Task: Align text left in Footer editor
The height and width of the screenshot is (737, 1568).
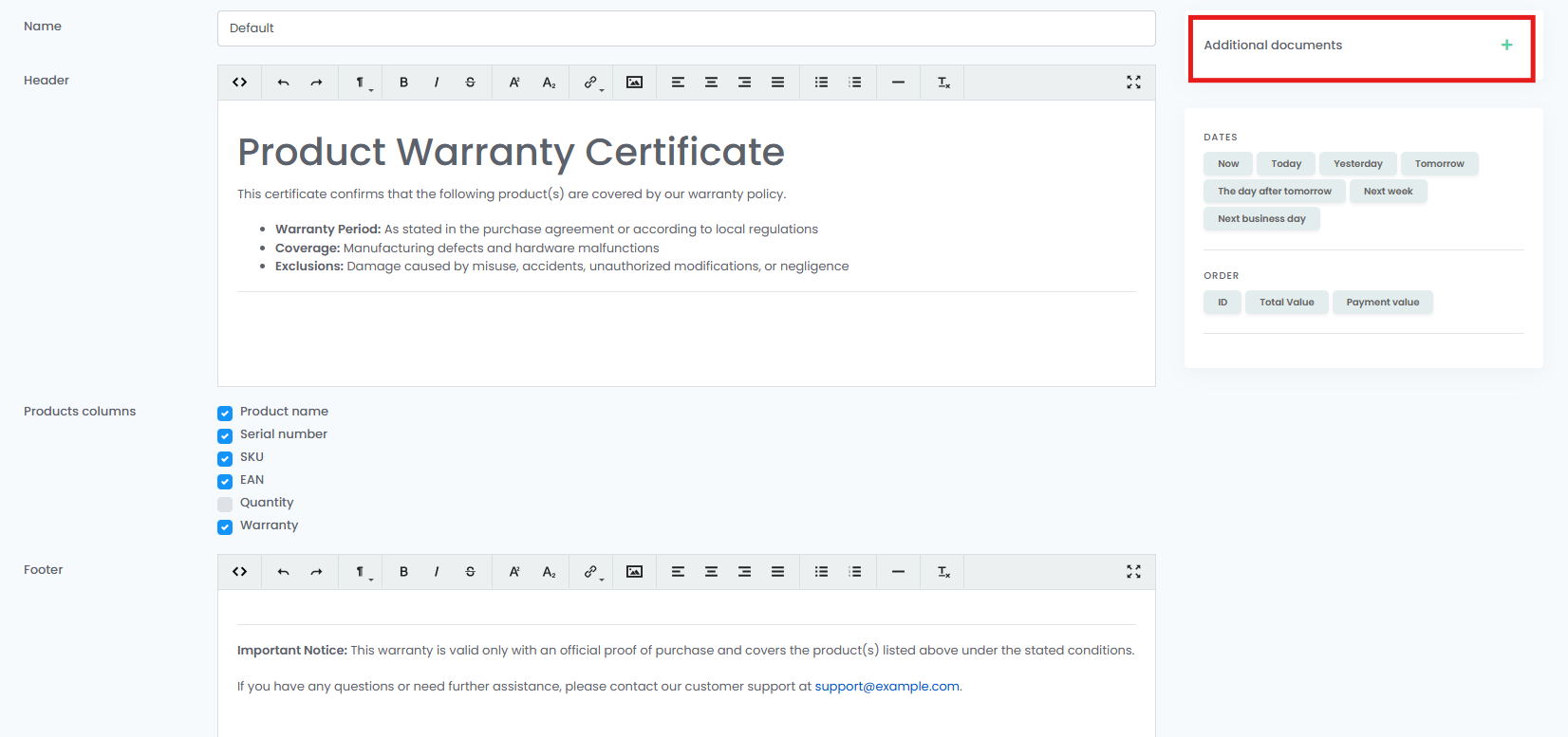Action: 678,572
